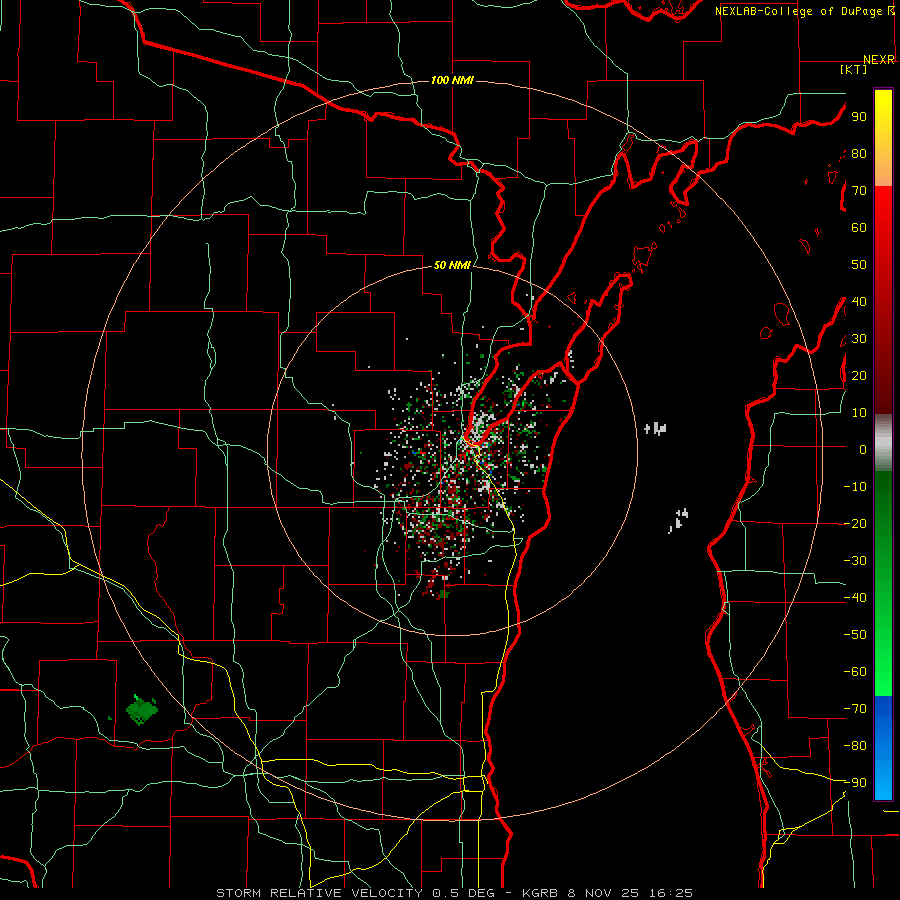The image size is (900, 900).
Task: Click the 16:25 time stamp
Action: tap(671, 893)
